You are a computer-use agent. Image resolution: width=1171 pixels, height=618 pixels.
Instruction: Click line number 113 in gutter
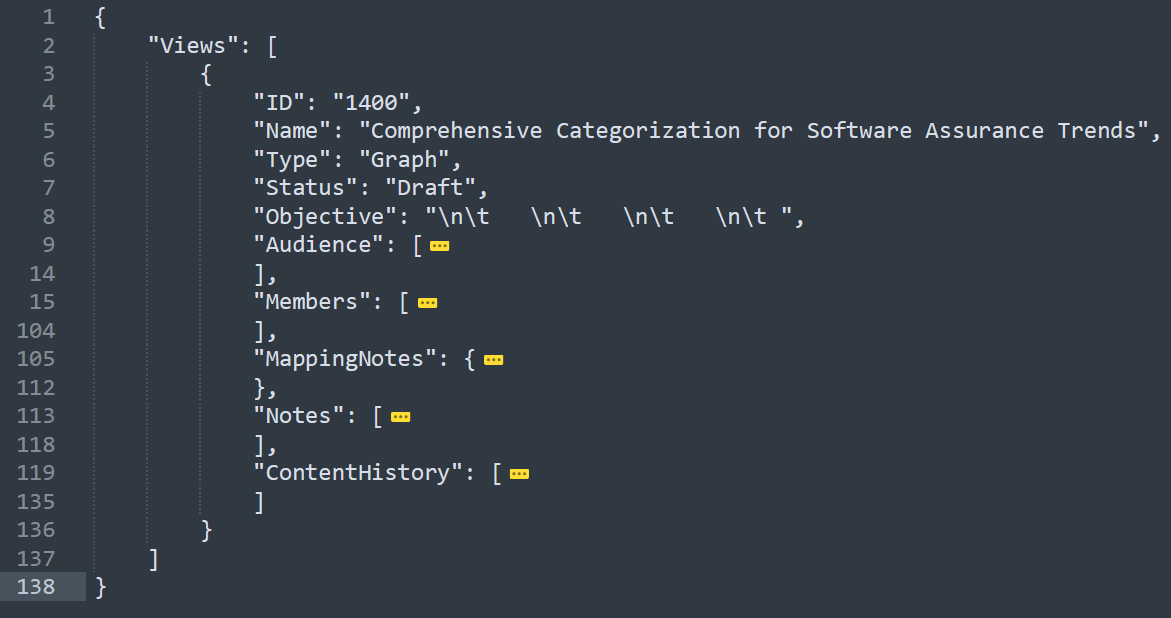[36, 416]
